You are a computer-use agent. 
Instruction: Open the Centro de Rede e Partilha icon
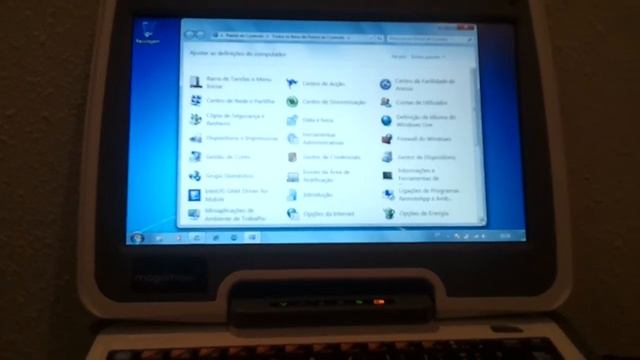(x=196, y=100)
